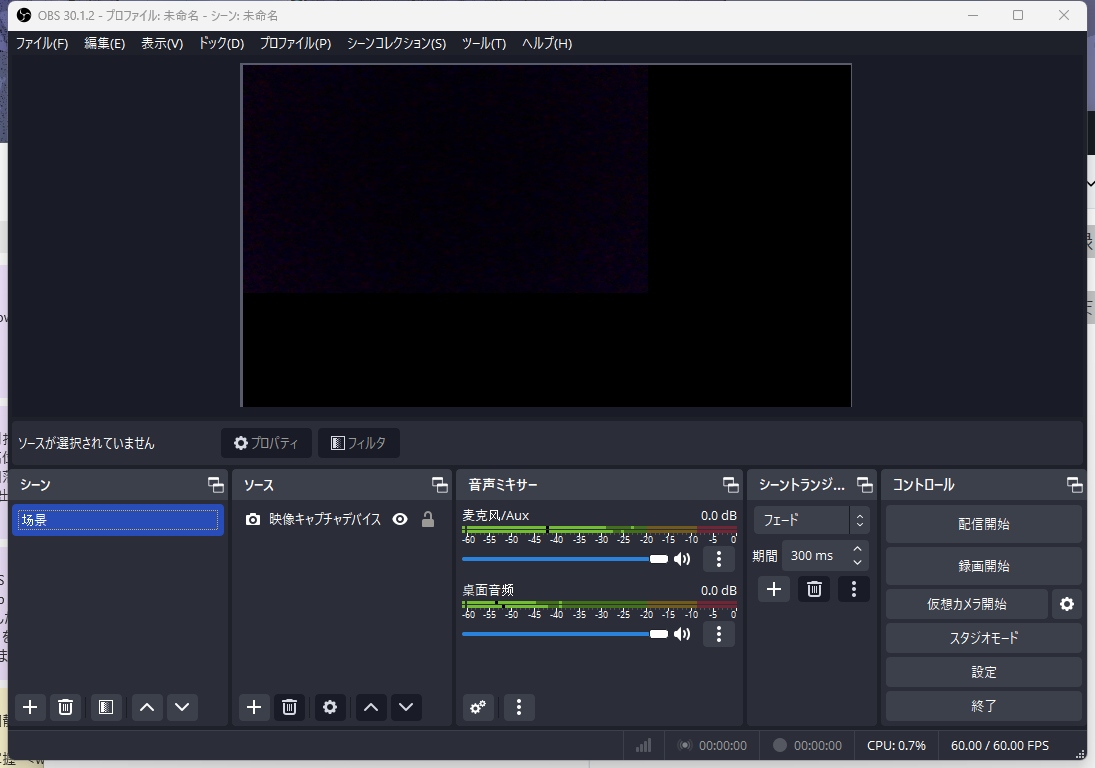Open the ファイル(F) menu
1095x768 pixels.
pos(42,43)
